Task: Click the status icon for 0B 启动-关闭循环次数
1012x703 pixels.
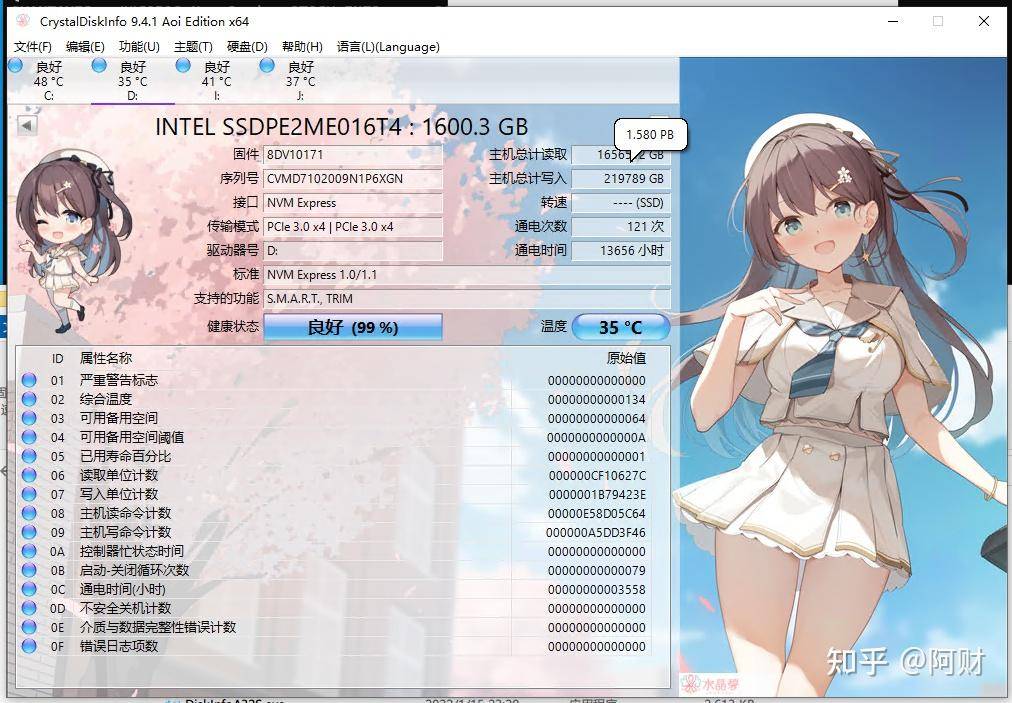Action: (x=29, y=570)
